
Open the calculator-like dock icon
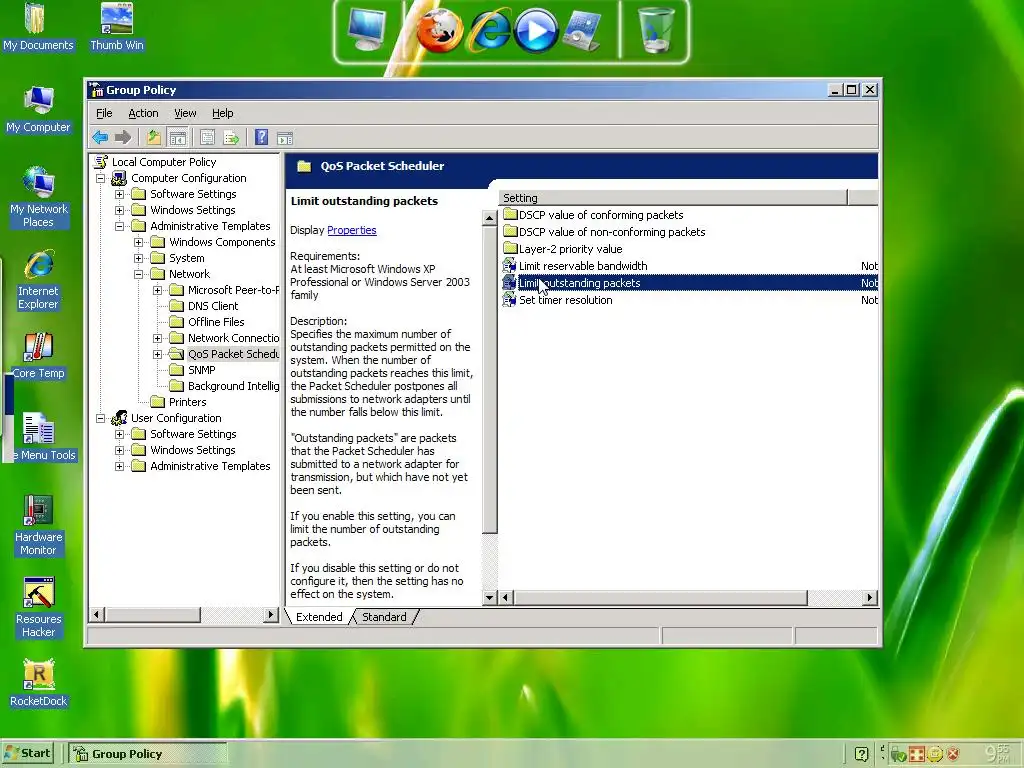click(582, 30)
